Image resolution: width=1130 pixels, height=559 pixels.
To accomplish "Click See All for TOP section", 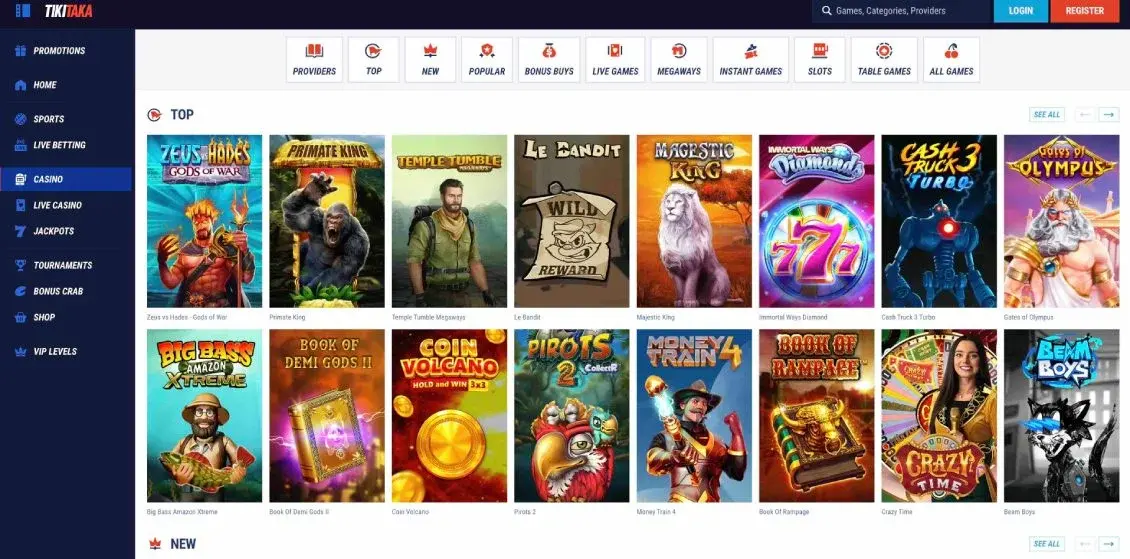I will coord(1047,115).
